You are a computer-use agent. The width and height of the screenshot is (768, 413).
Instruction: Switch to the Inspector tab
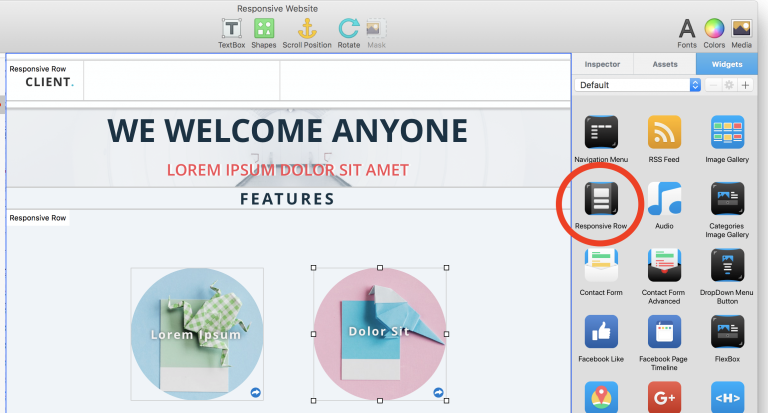click(x=602, y=64)
